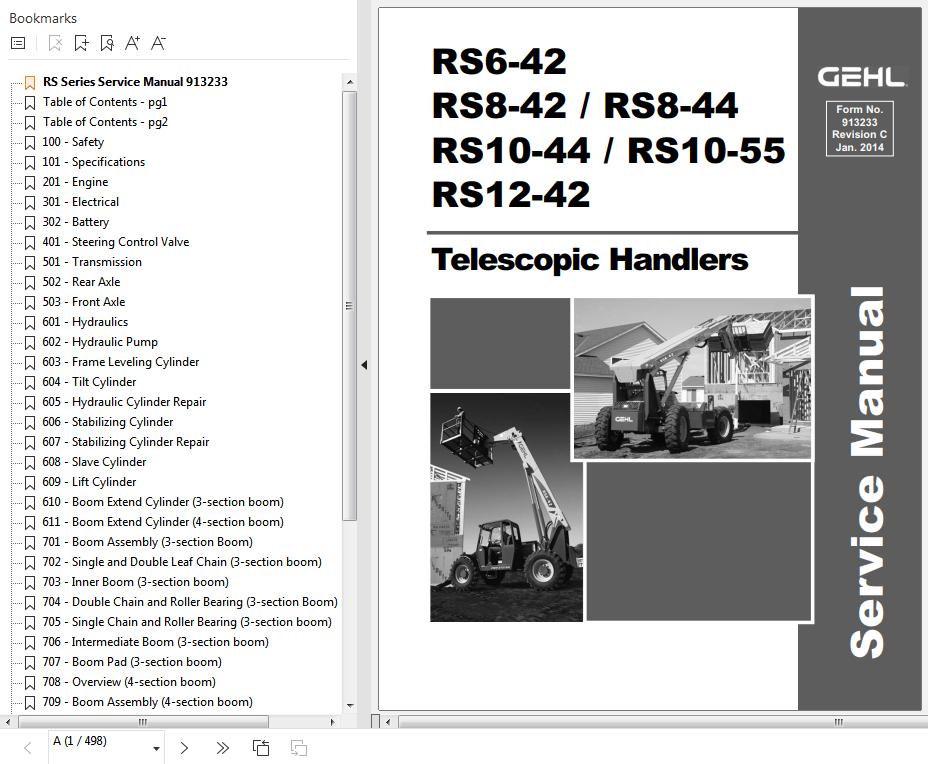Open the page number dropdown

click(156, 748)
